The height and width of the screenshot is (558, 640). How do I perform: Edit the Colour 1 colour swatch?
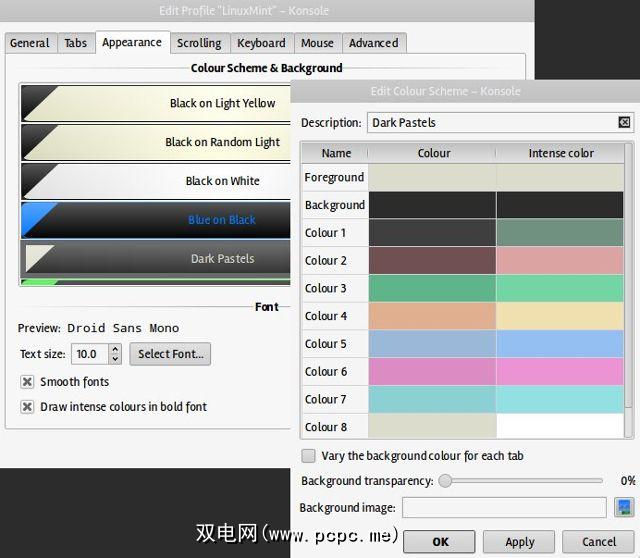pos(432,233)
